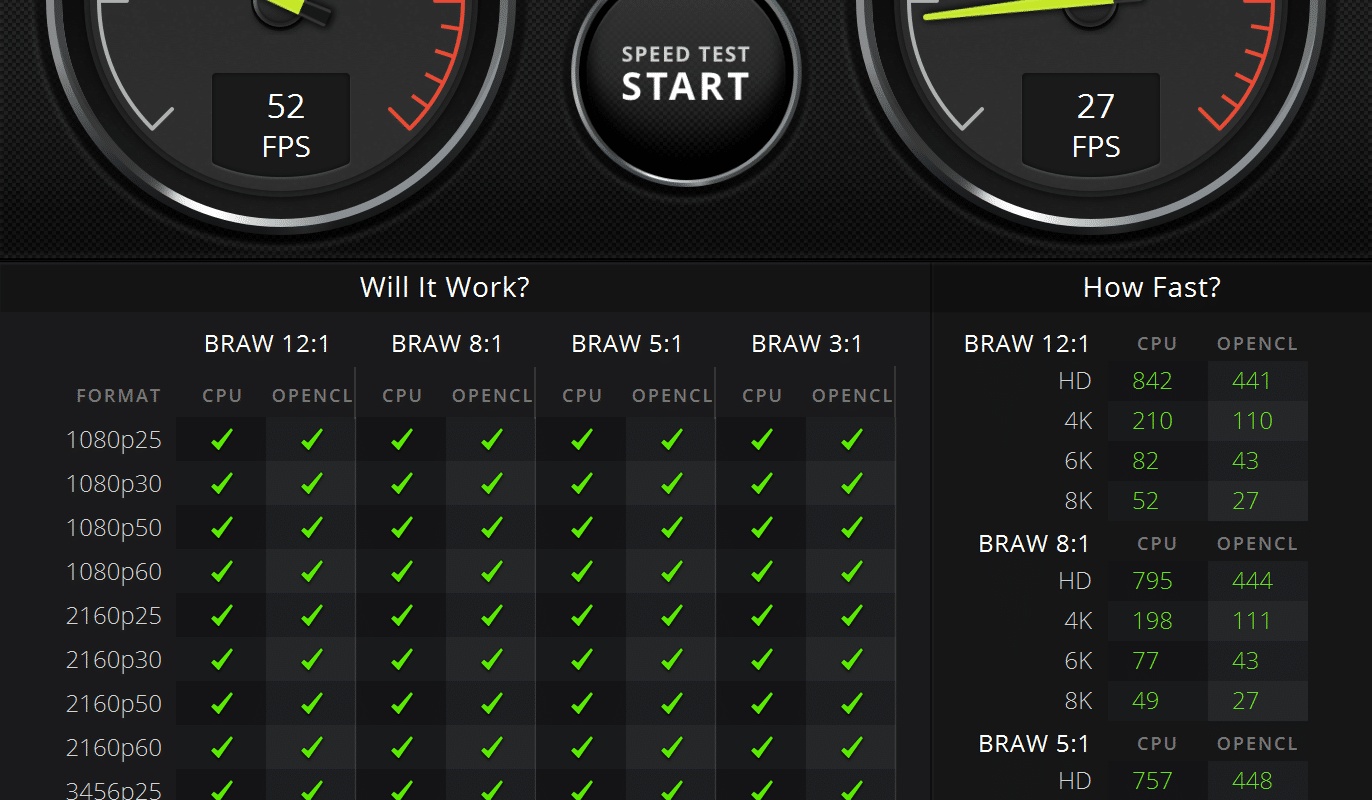Click the BRAW 8:1 8K CPU value 49
The width and height of the screenshot is (1372, 800).
point(1146,701)
